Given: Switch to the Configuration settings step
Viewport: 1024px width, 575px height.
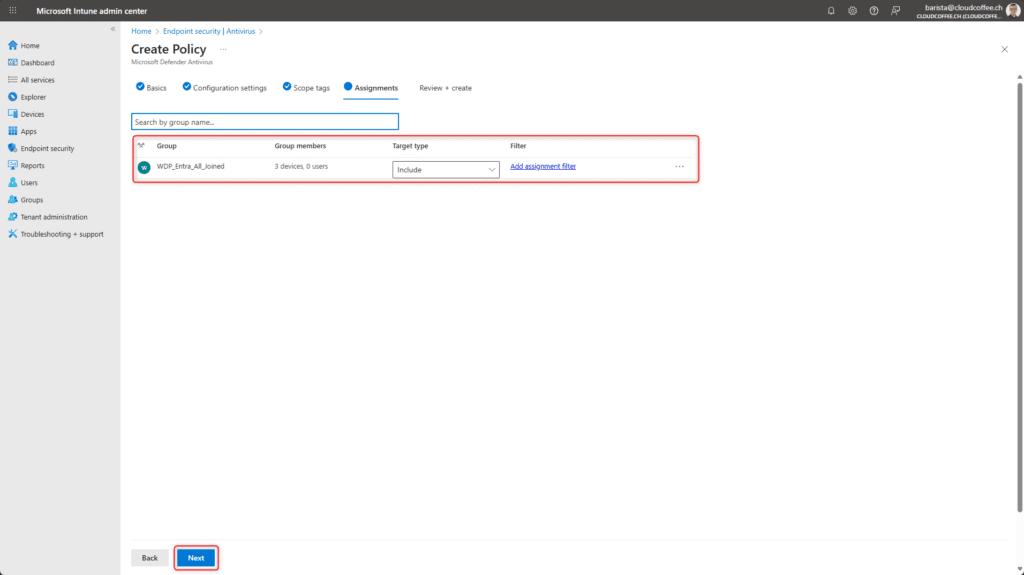Looking at the screenshot, I should (x=229, y=88).
